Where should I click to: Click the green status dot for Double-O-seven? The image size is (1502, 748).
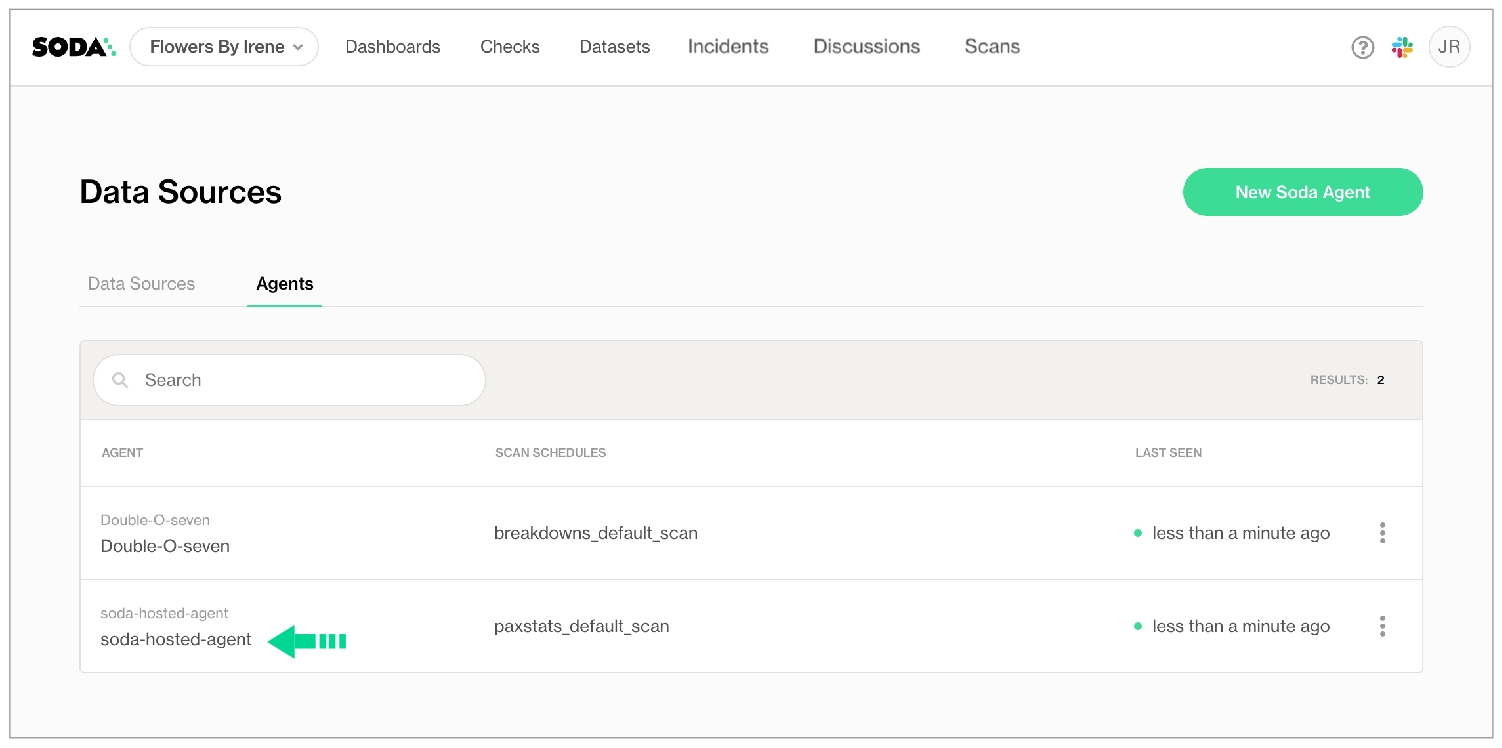(x=1138, y=533)
